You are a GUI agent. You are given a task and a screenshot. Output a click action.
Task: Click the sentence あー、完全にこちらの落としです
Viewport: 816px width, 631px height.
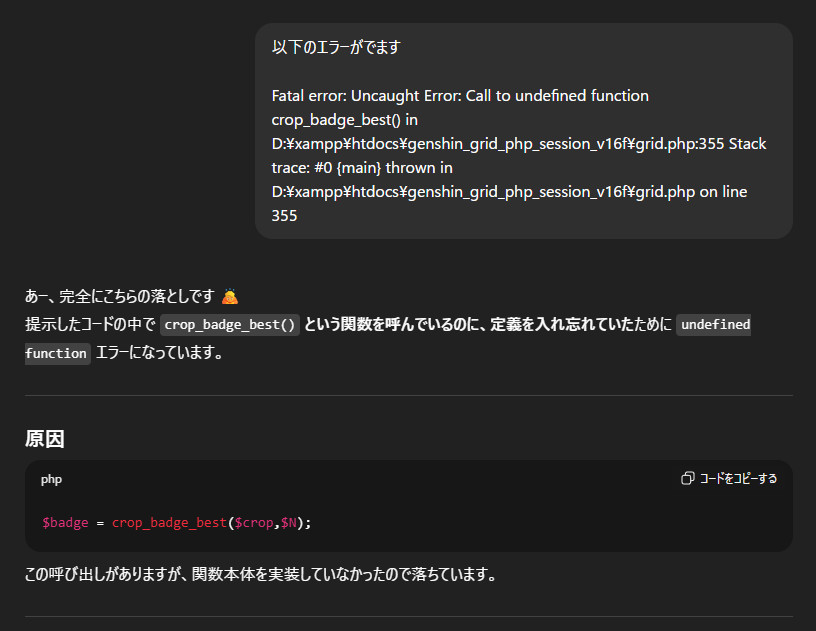tap(120, 297)
